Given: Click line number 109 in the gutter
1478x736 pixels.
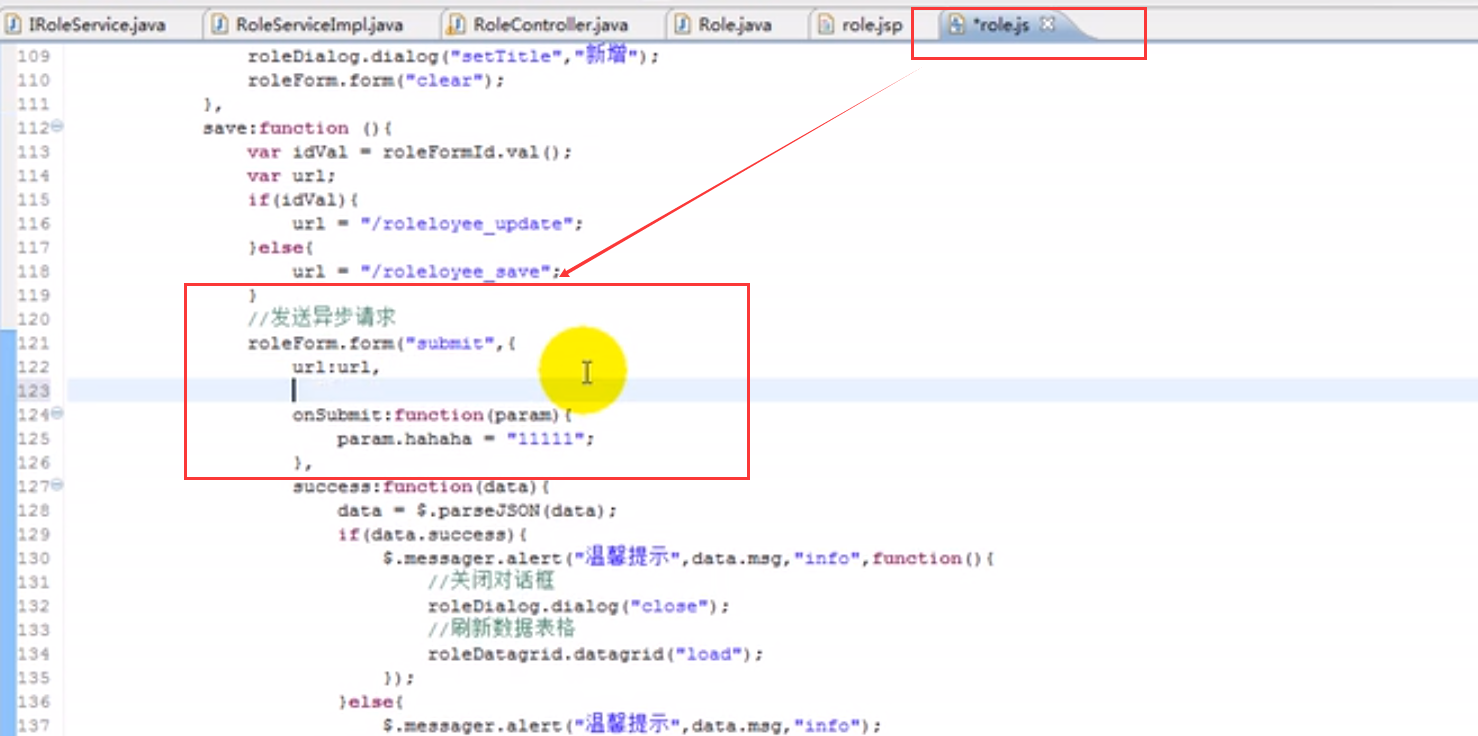Looking at the screenshot, I should pos(33,57).
